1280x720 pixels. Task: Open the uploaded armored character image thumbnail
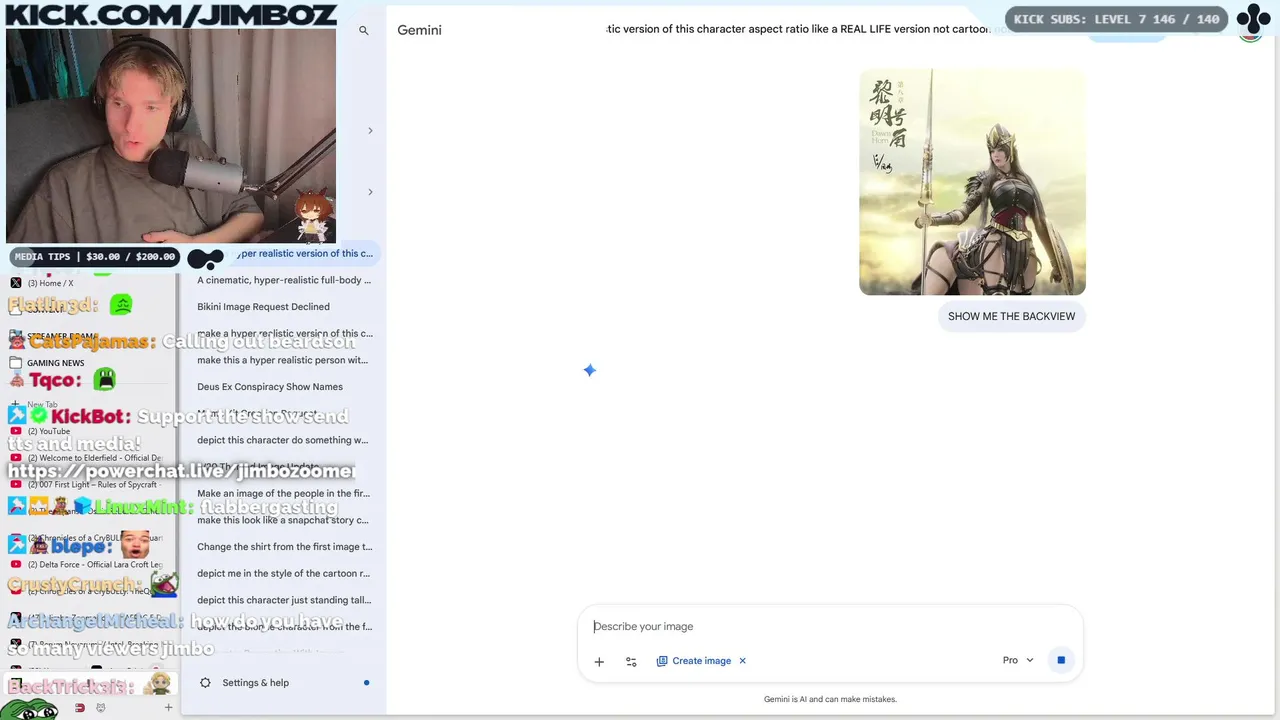[x=972, y=182]
